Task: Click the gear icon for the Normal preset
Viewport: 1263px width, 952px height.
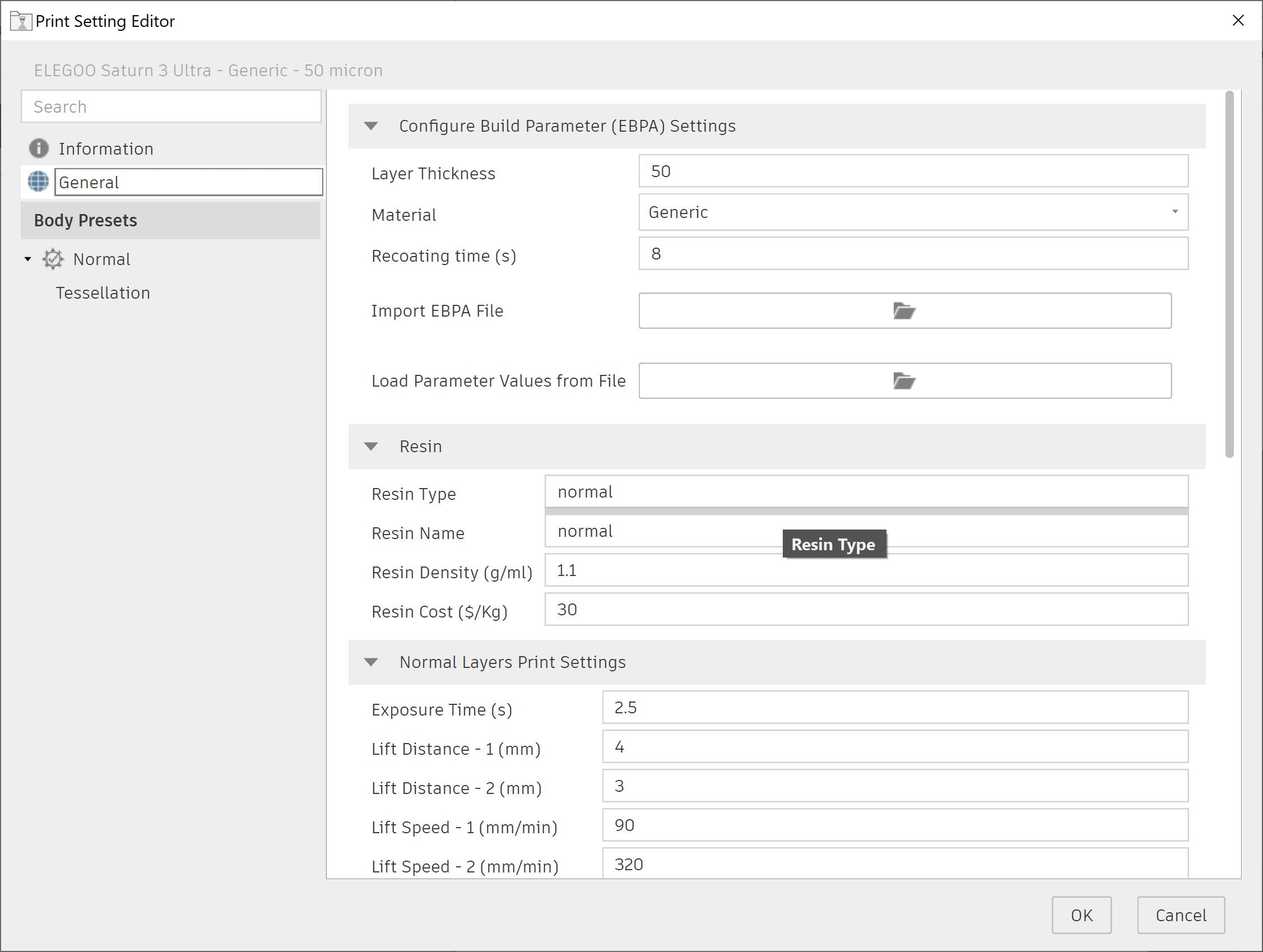Action: coord(53,259)
